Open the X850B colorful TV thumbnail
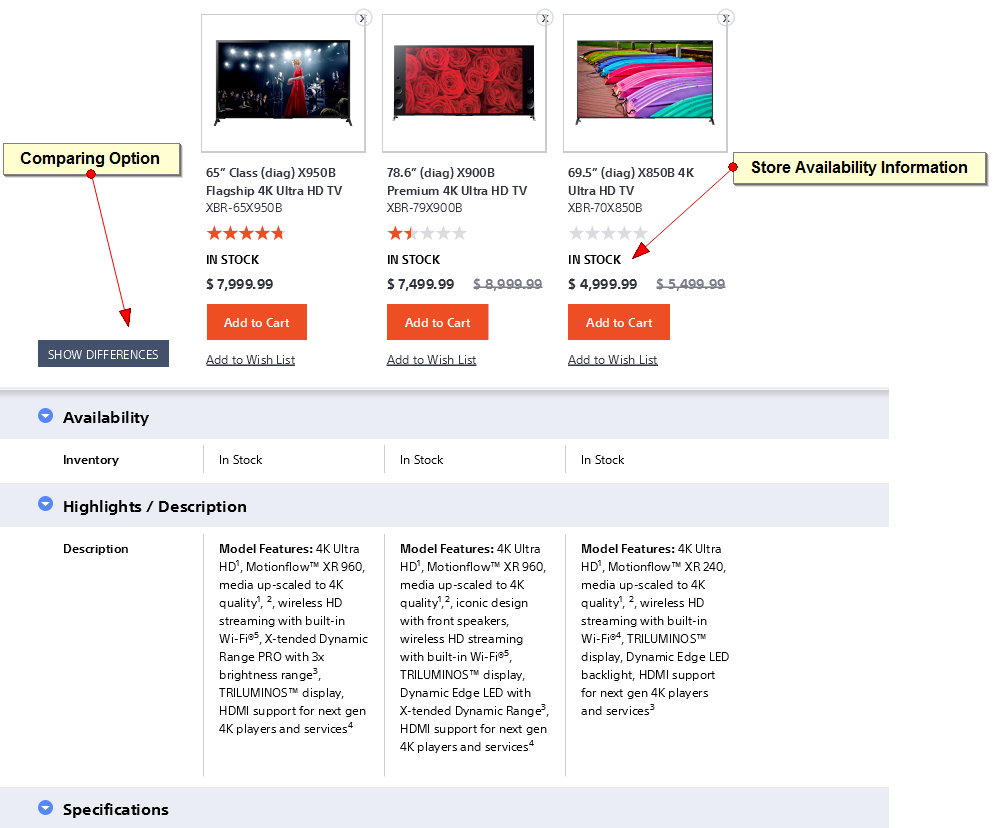Image resolution: width=996 pixels, height=828 pixels. click(645, 82)
